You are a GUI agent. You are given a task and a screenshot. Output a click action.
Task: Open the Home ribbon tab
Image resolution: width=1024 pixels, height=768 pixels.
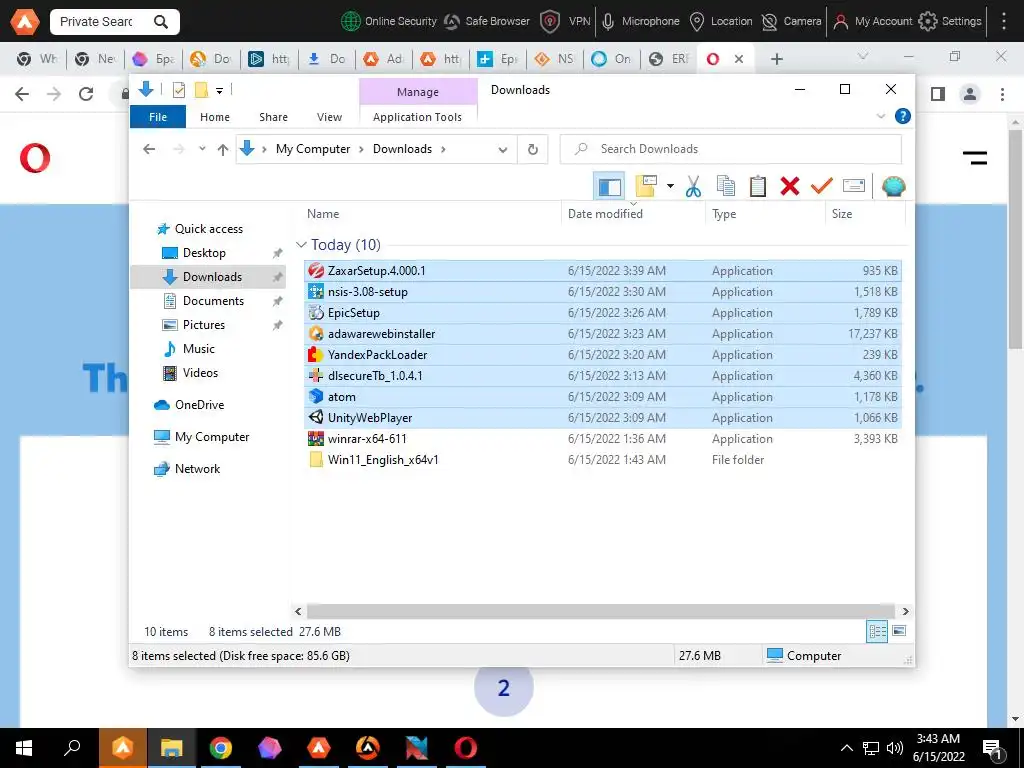tap(215, 117)
